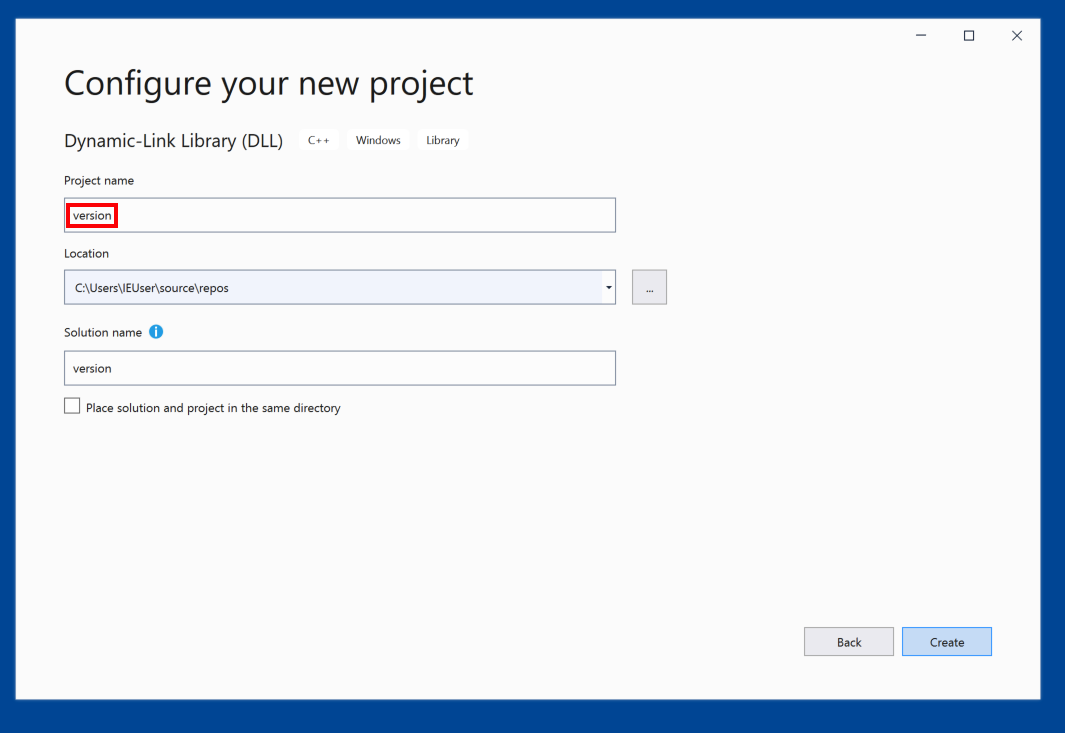The height and width of the screenshot is (733, 1065).
Task: Select the Location path combo box text
Action: [330, 288]
